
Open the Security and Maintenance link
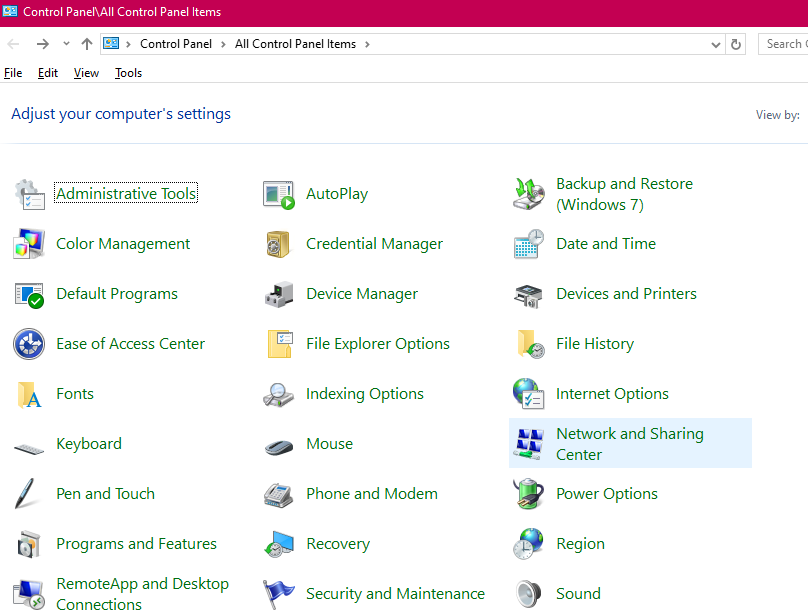click(395, 593)
